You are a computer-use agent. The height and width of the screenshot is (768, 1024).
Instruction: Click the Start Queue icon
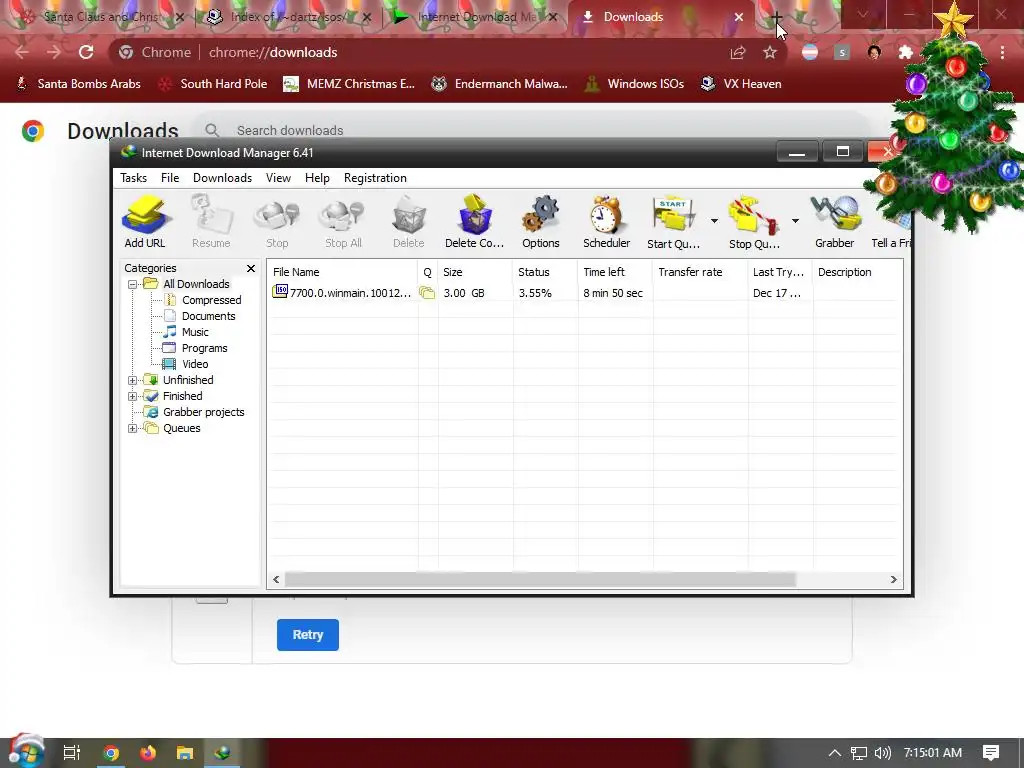[x=673, y=222]
